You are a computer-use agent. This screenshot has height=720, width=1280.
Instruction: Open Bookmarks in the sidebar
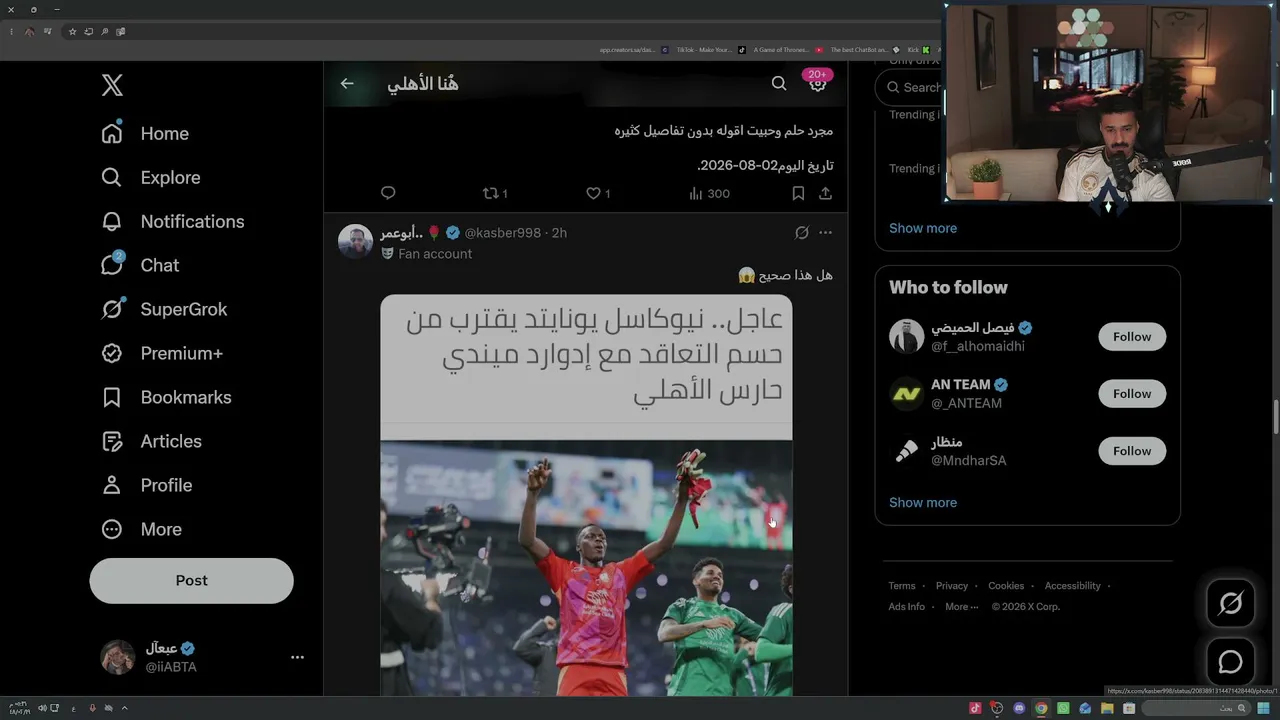coord(166,397)
